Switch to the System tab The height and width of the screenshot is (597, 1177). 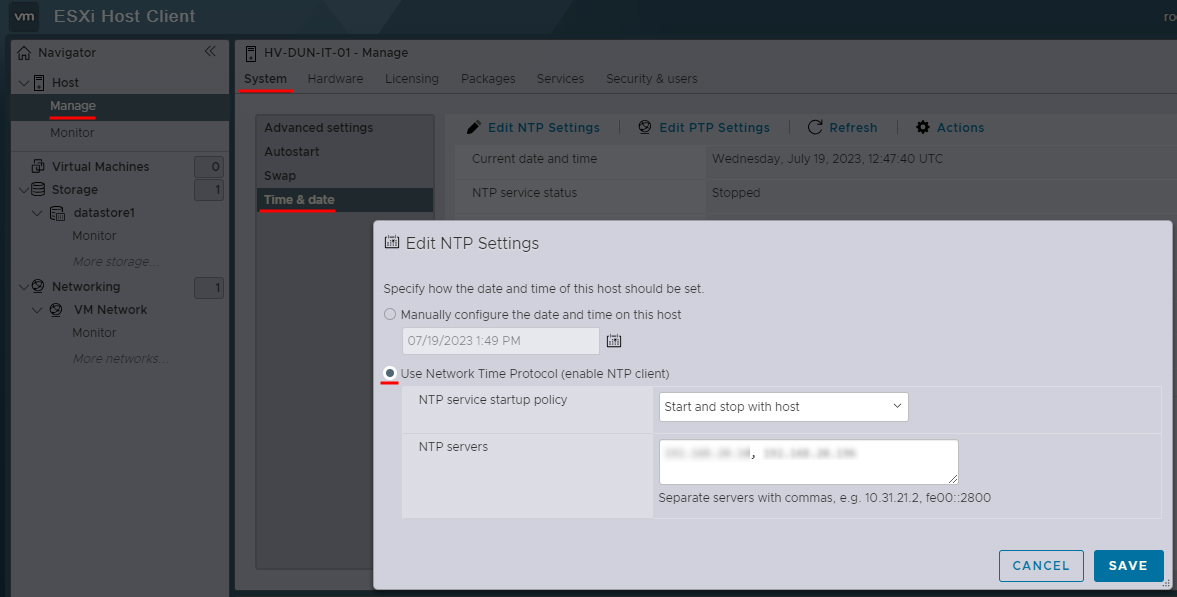[x=265, y=79]
